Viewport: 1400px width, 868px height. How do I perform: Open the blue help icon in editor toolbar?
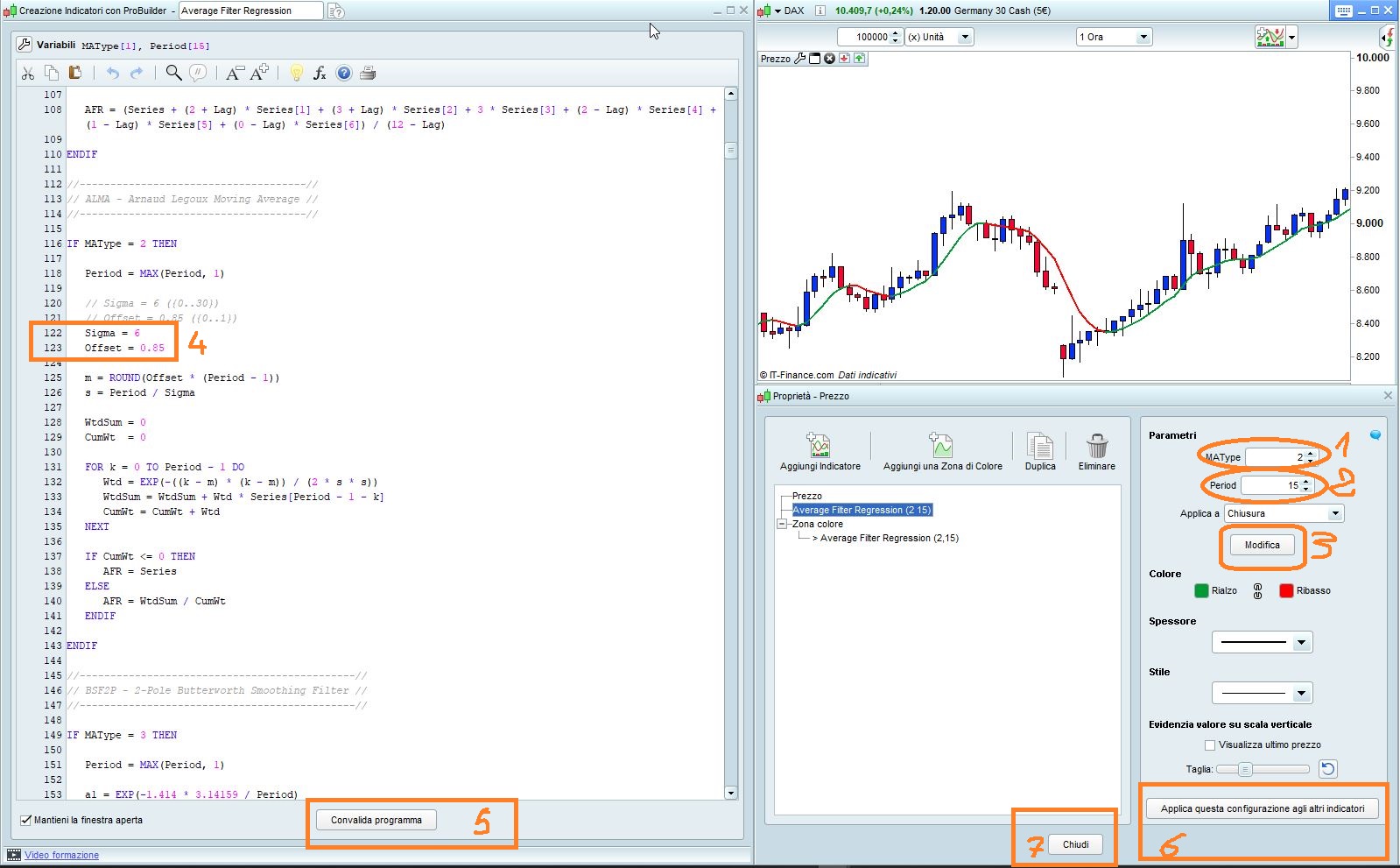click(344, 74)
